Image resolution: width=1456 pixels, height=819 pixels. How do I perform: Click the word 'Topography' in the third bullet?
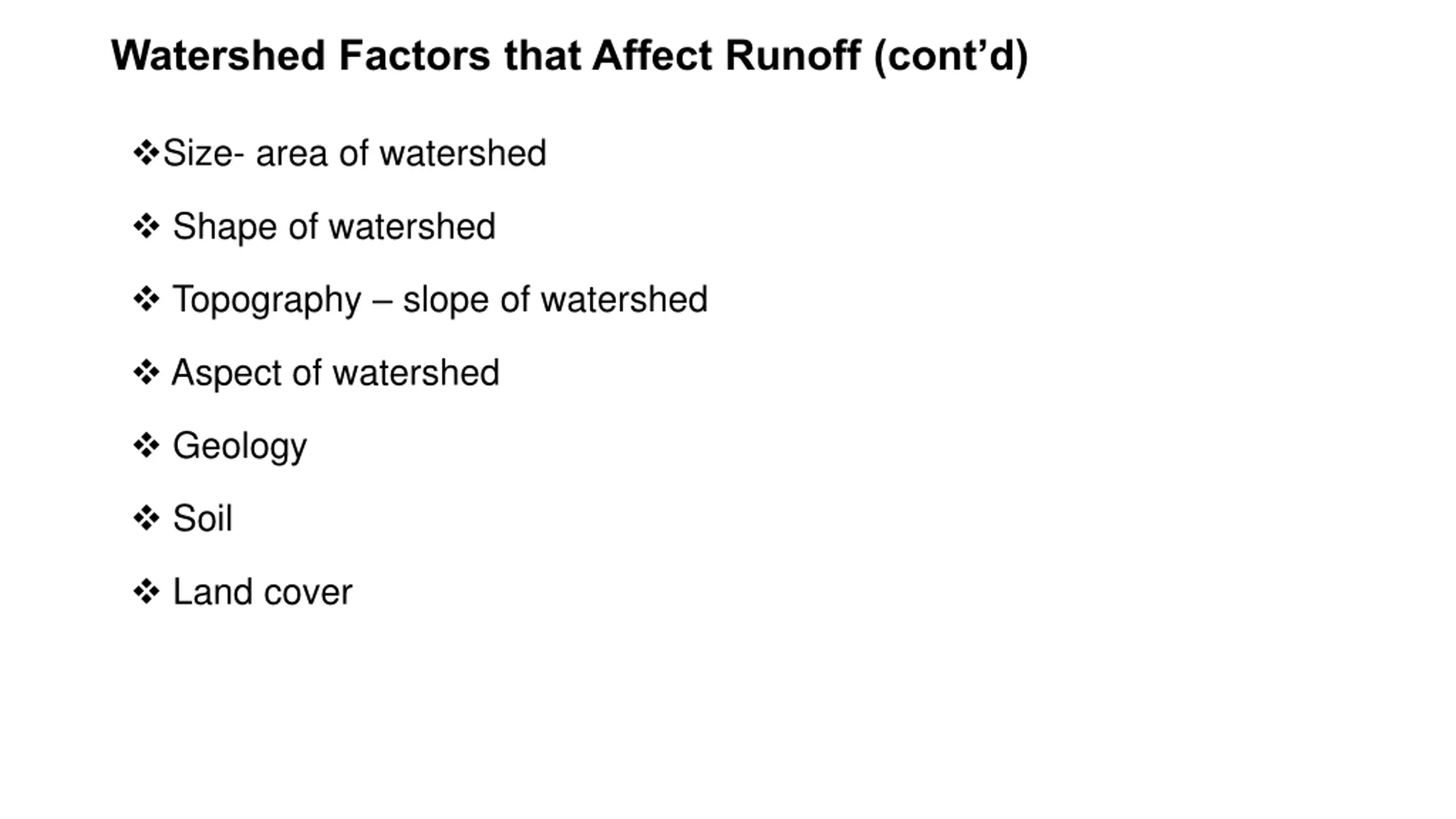pos(266,300)
